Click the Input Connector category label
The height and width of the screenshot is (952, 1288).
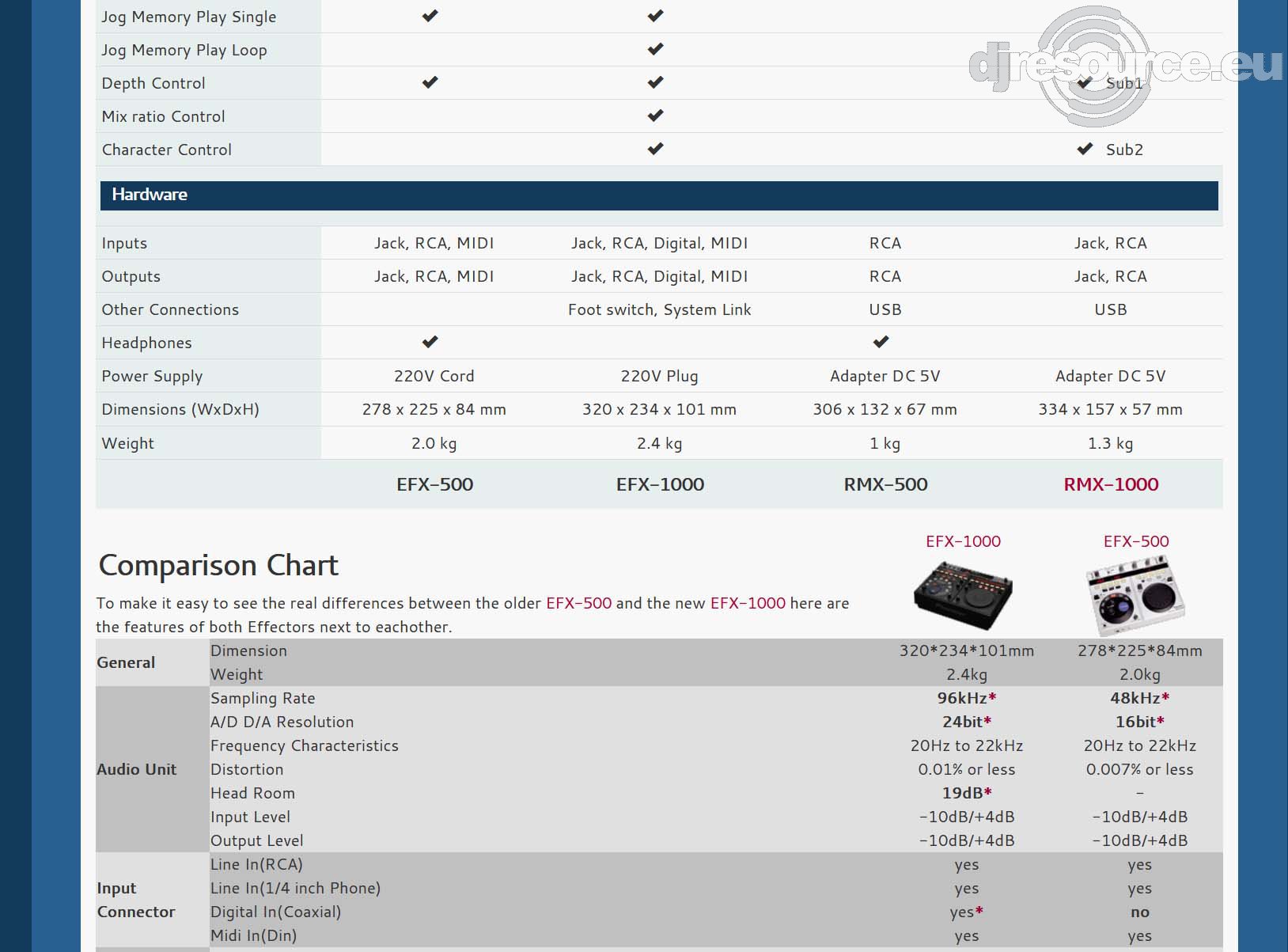(136, 900)
